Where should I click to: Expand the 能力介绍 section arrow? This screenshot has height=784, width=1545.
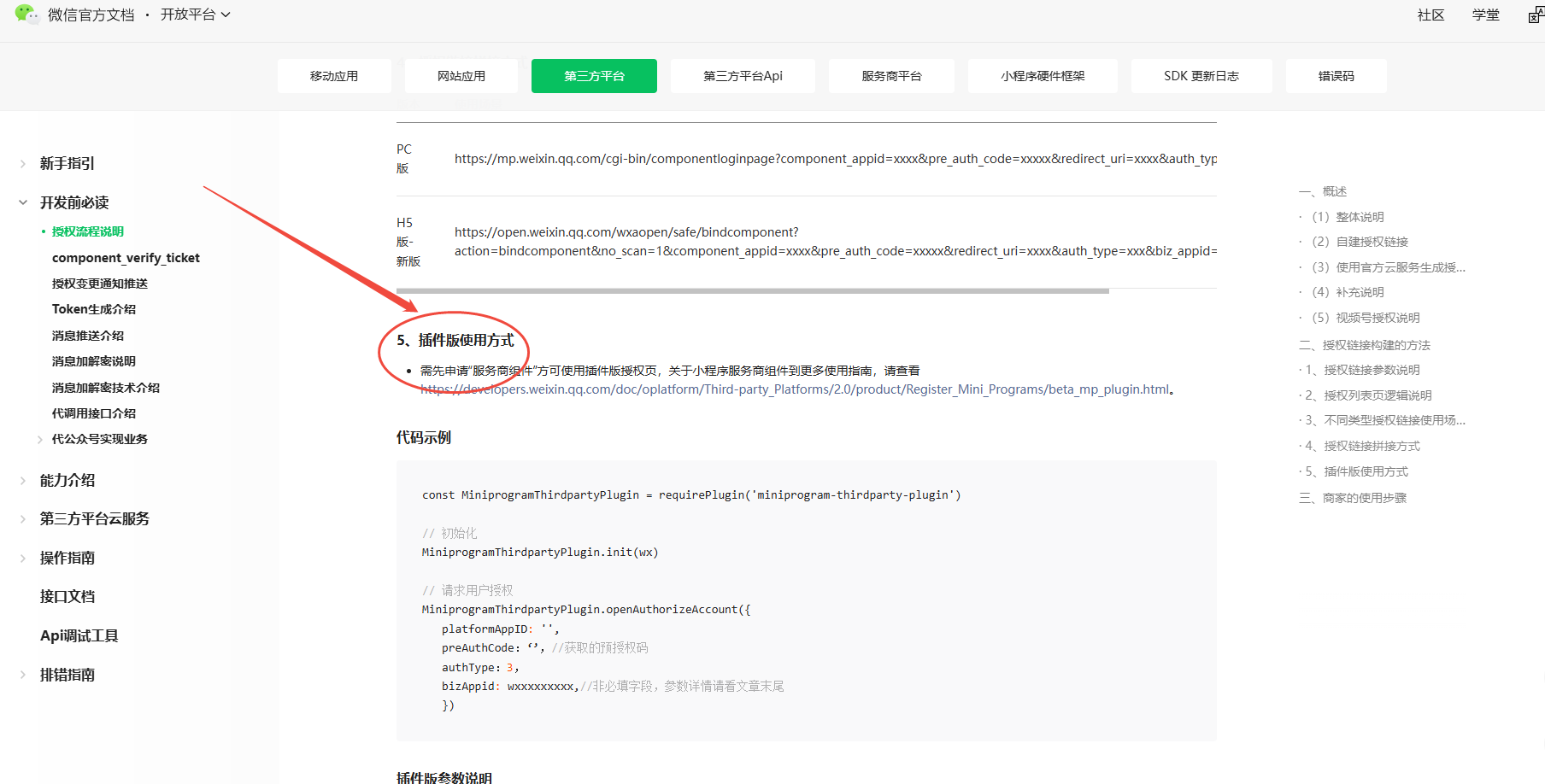click(23, 480)
